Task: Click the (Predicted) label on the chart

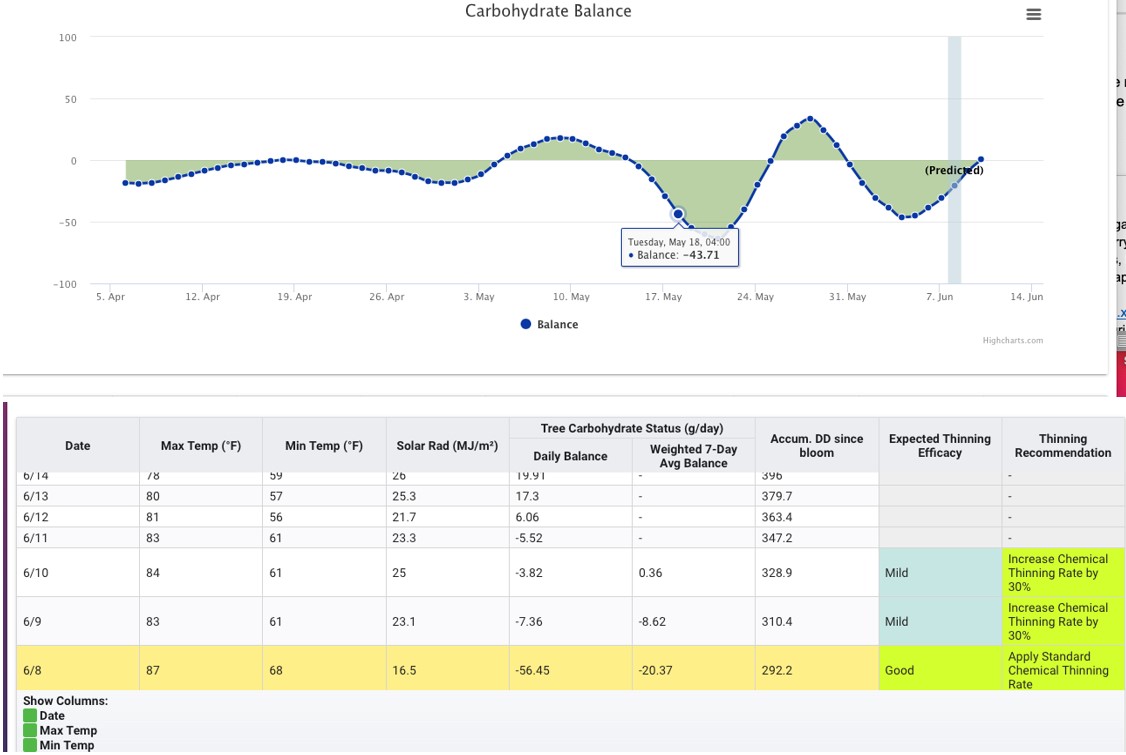Action: pyautogui.click(x=952, y=170)
